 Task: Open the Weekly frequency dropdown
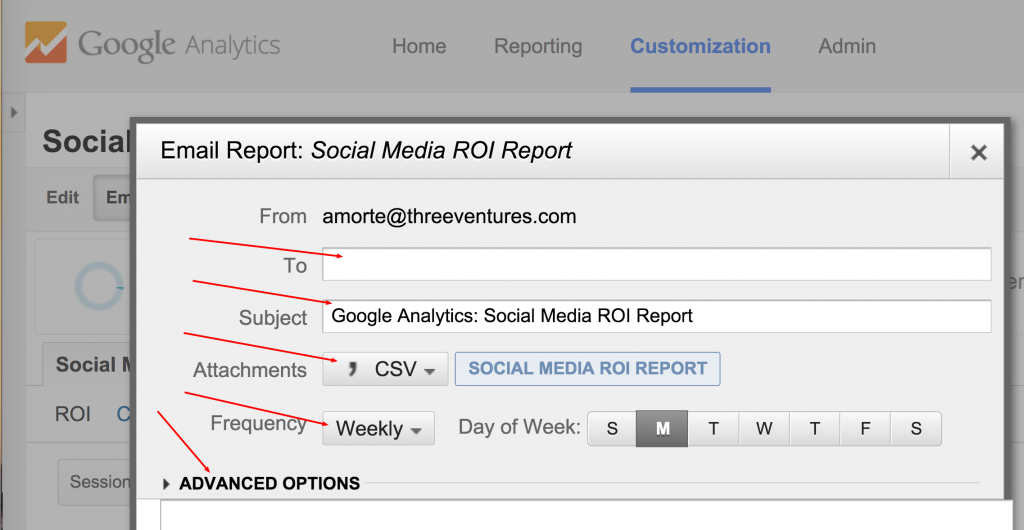pyautogui.click(x=378, y=428)
